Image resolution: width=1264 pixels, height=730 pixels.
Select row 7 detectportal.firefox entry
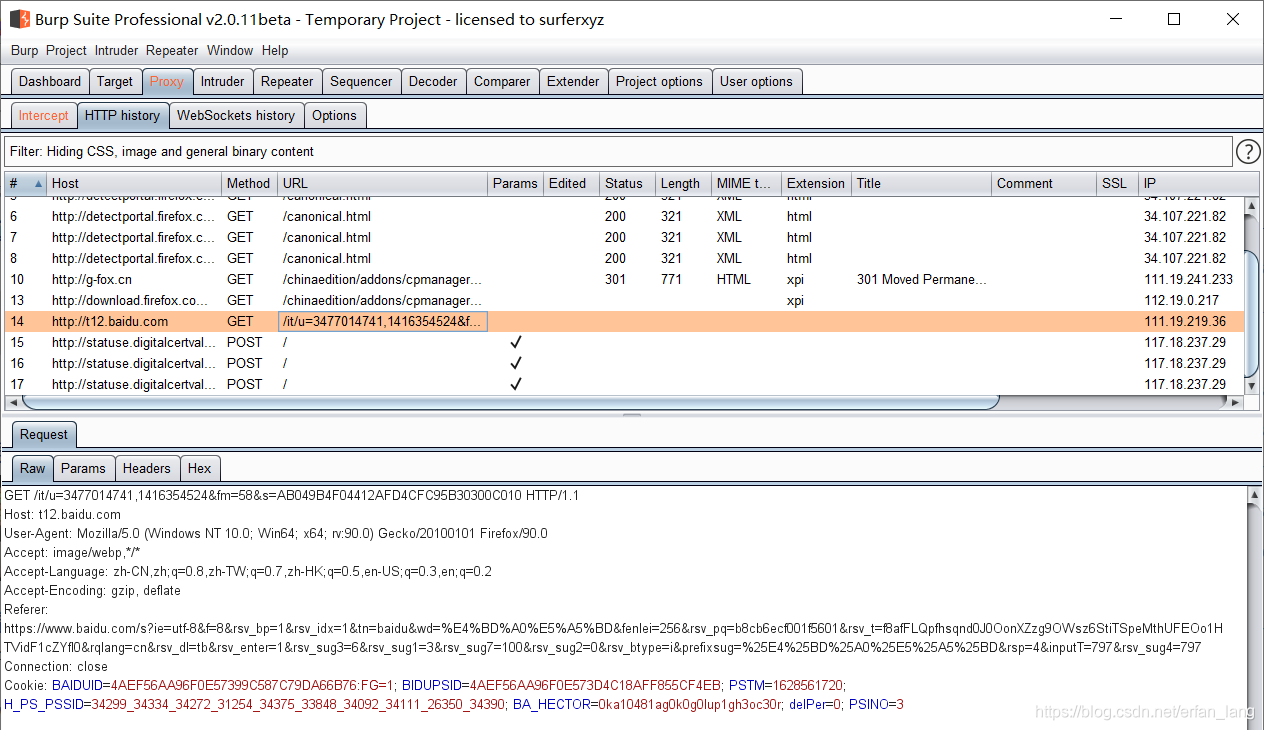point(625,237)
